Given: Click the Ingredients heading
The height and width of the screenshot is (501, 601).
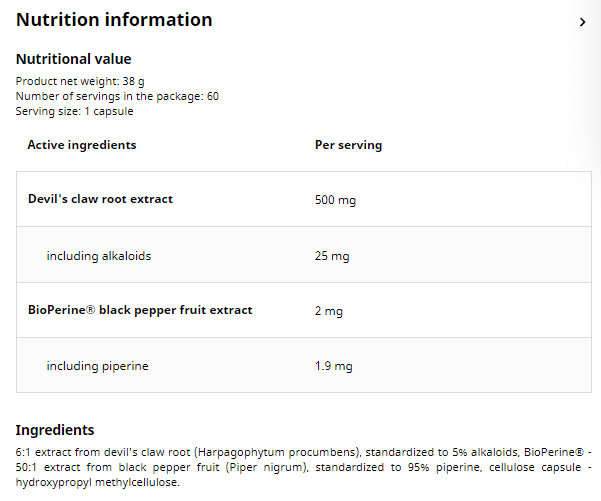Looking at the screenshot, I should click(x=55, y=430).
